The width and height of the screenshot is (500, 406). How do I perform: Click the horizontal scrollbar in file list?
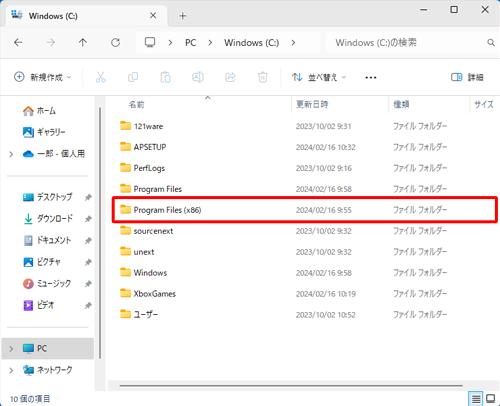click(x=291, y=386)
